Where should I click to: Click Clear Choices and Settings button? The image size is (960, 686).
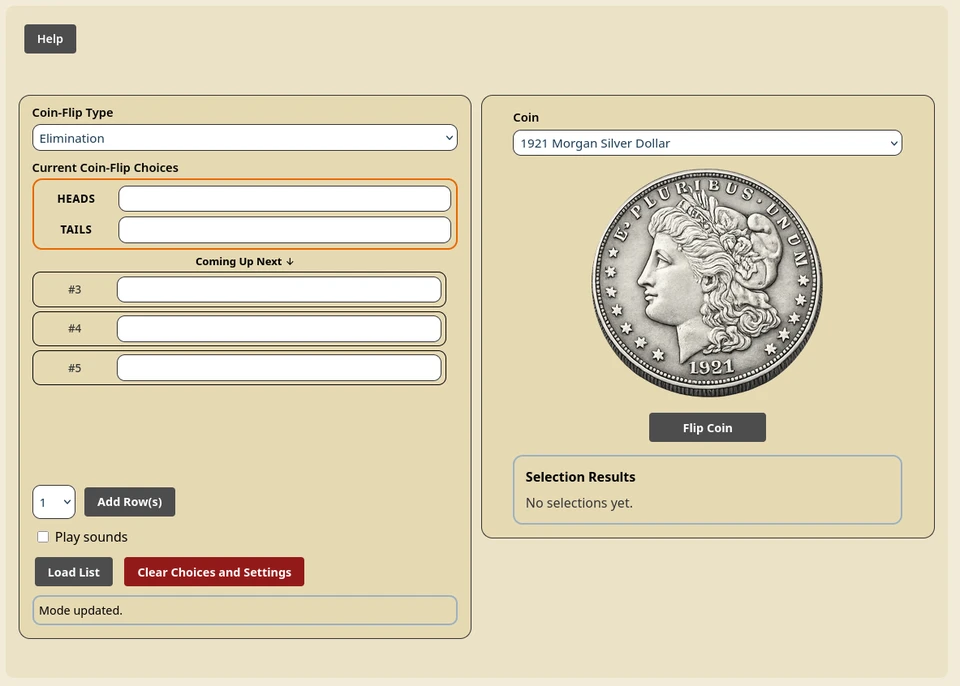214,571
